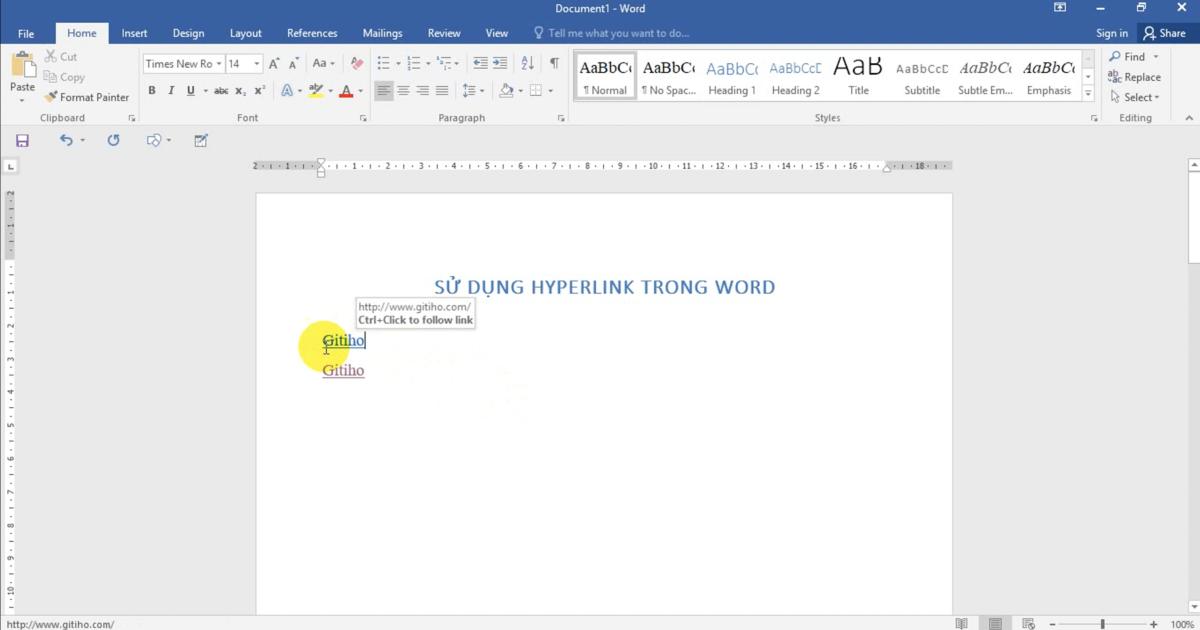Click the Save icon on Quick Access Toolbar

tap(22, 140)
